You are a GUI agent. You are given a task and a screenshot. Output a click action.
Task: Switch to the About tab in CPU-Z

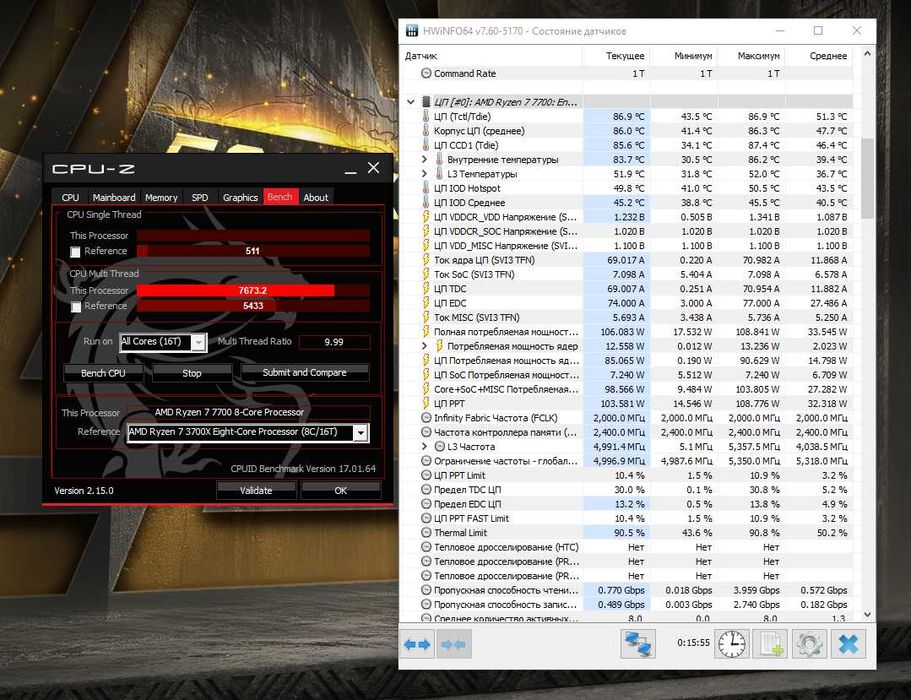coord(316,198)
